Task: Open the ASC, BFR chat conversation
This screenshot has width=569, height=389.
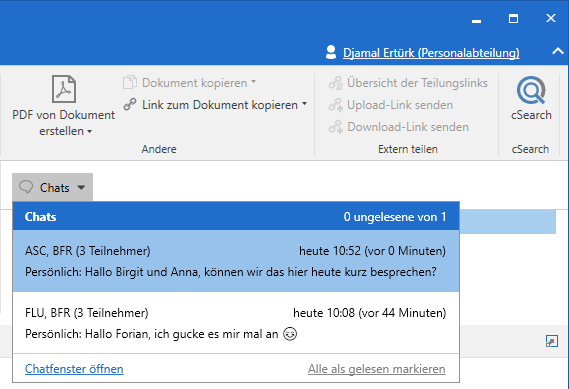Action: [236, 261]
